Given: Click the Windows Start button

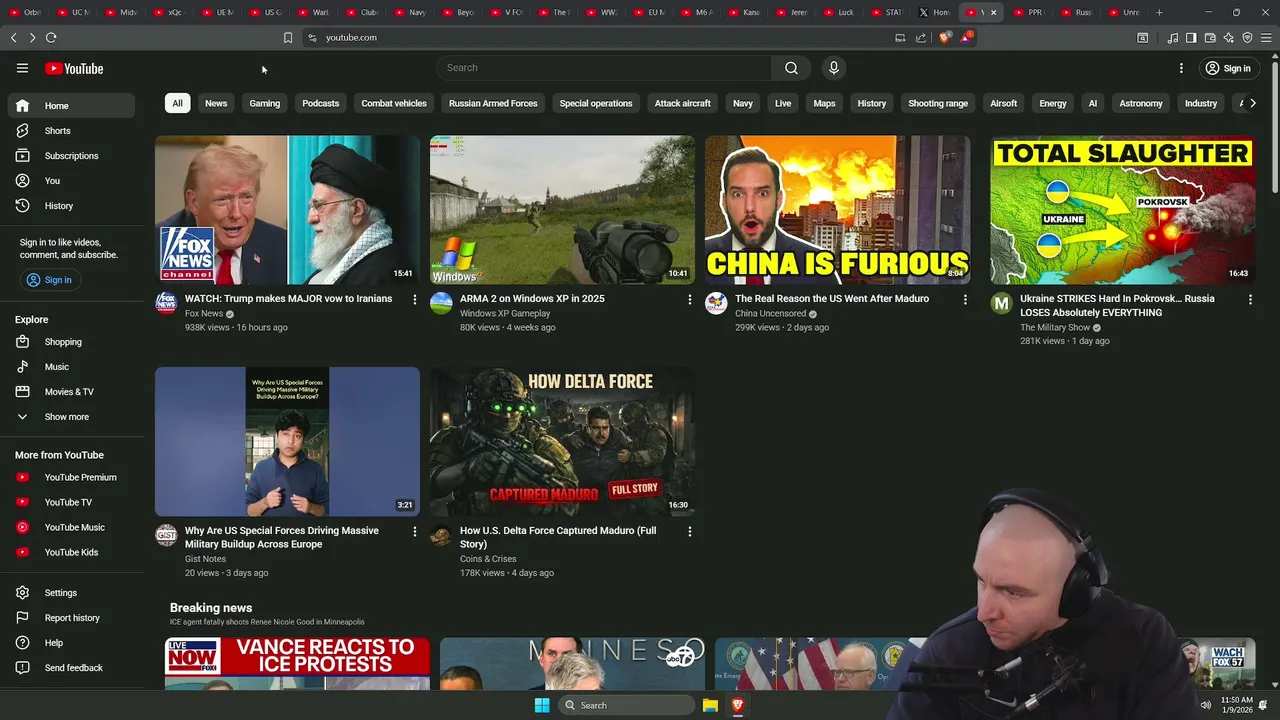Looking at the screenshot, I should (x=542, y=705).
